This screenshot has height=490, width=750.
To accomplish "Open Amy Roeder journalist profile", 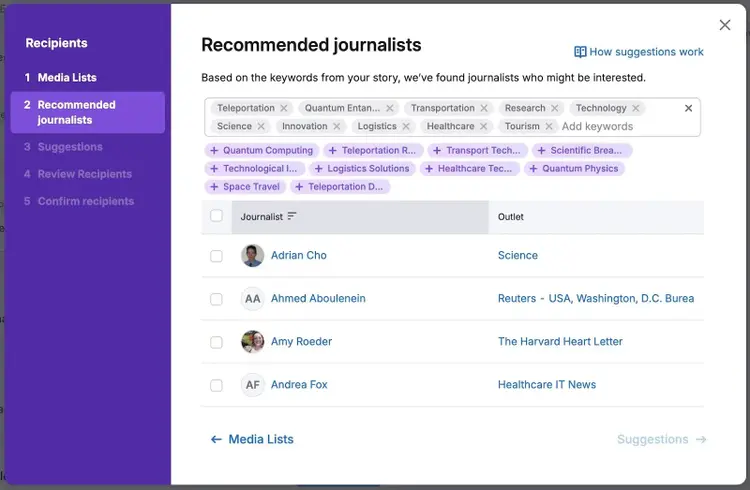I will pyautogui.click(x=301, y=342).
